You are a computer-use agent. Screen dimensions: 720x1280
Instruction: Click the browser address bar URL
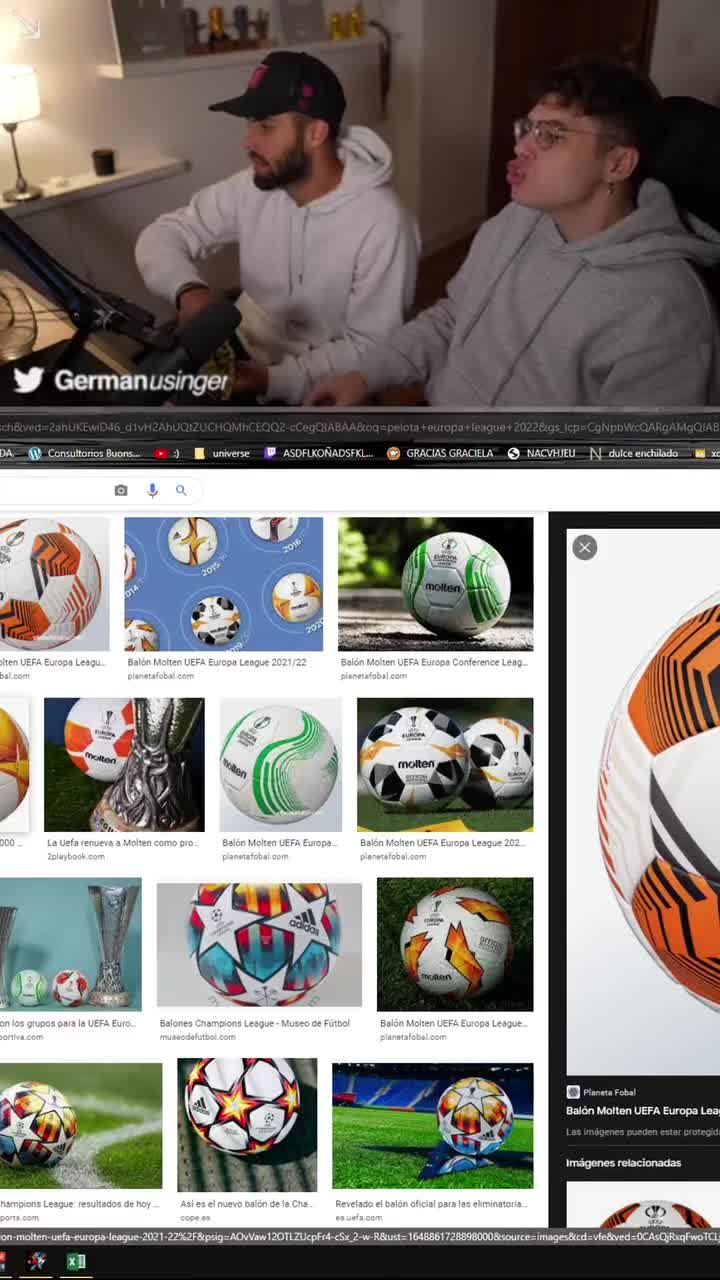coord(360,427)
